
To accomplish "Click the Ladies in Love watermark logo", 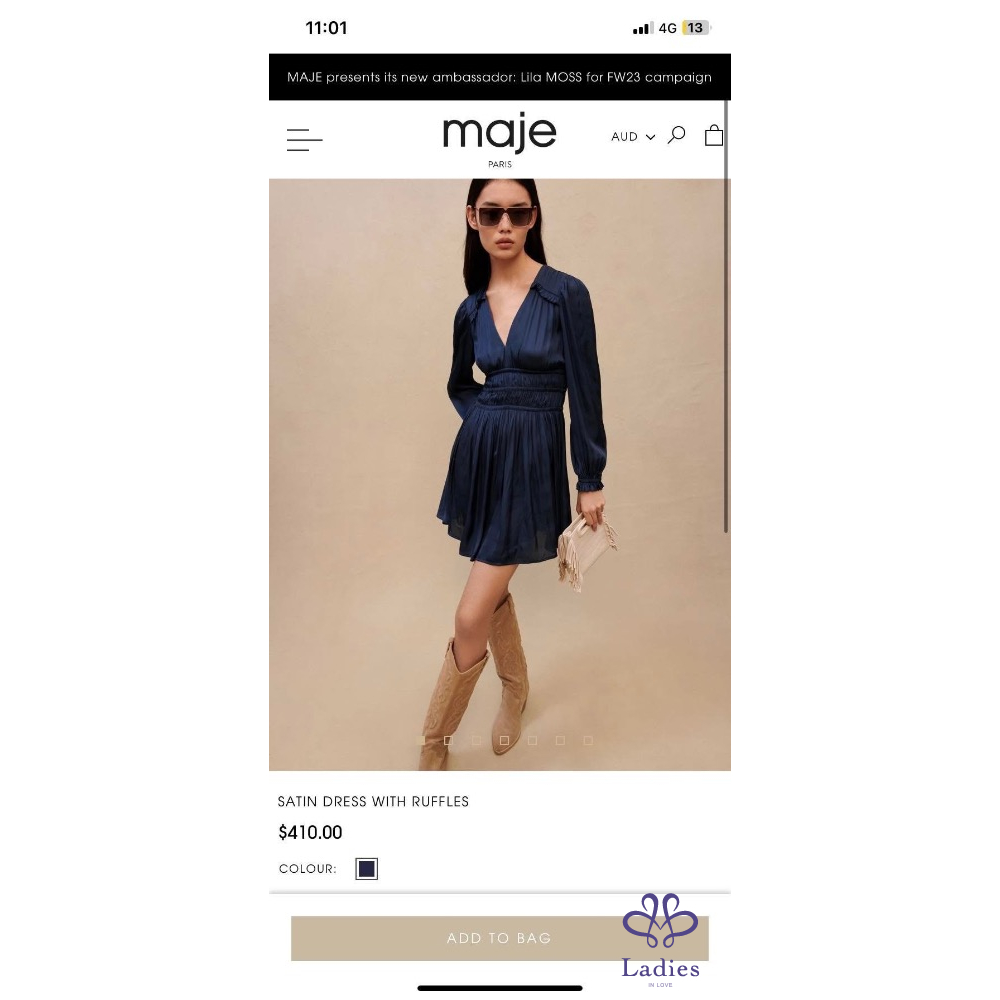I will pos(661,940).
